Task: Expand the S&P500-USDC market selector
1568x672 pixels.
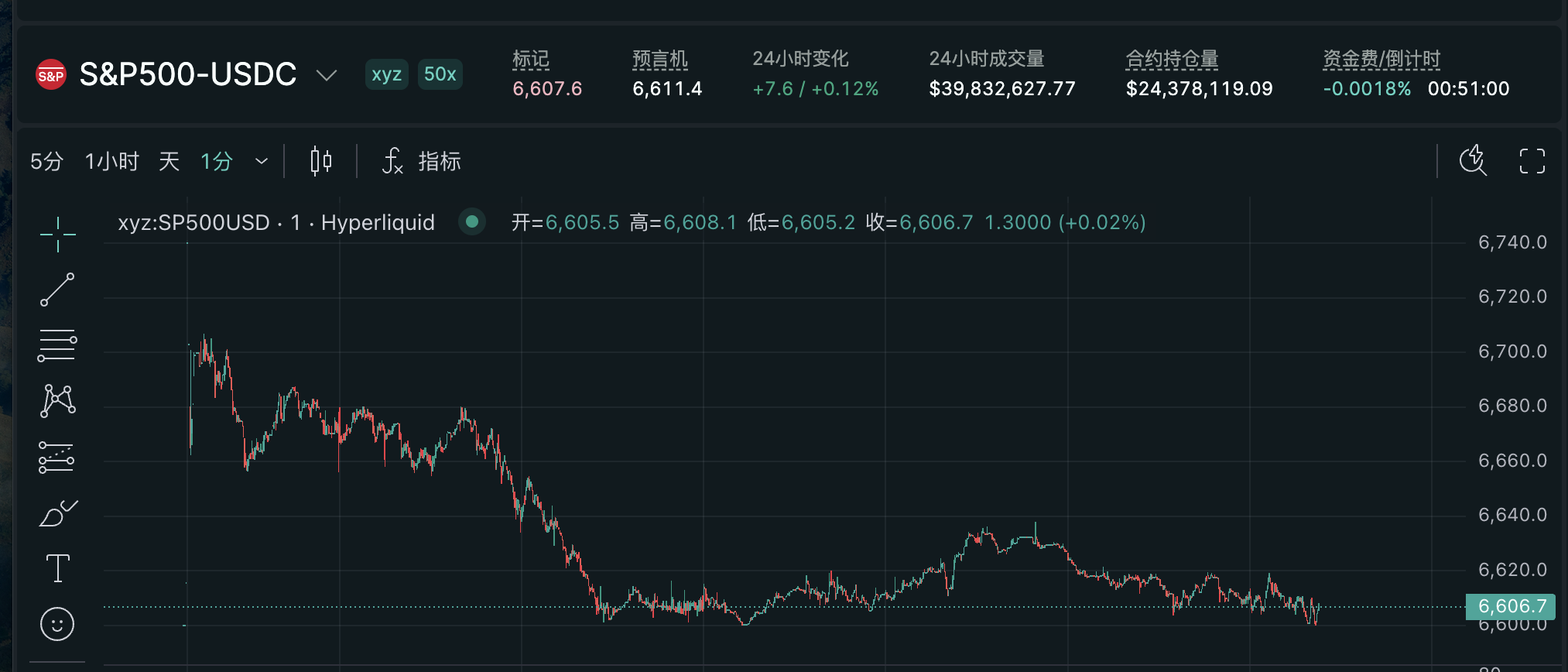Action: [x=327, y=75]
